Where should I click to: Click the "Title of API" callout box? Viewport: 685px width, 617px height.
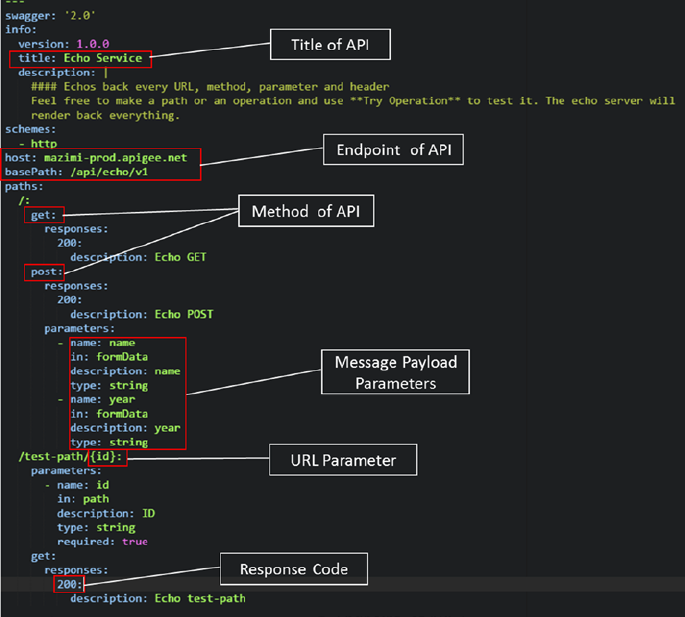coord(328,43)
